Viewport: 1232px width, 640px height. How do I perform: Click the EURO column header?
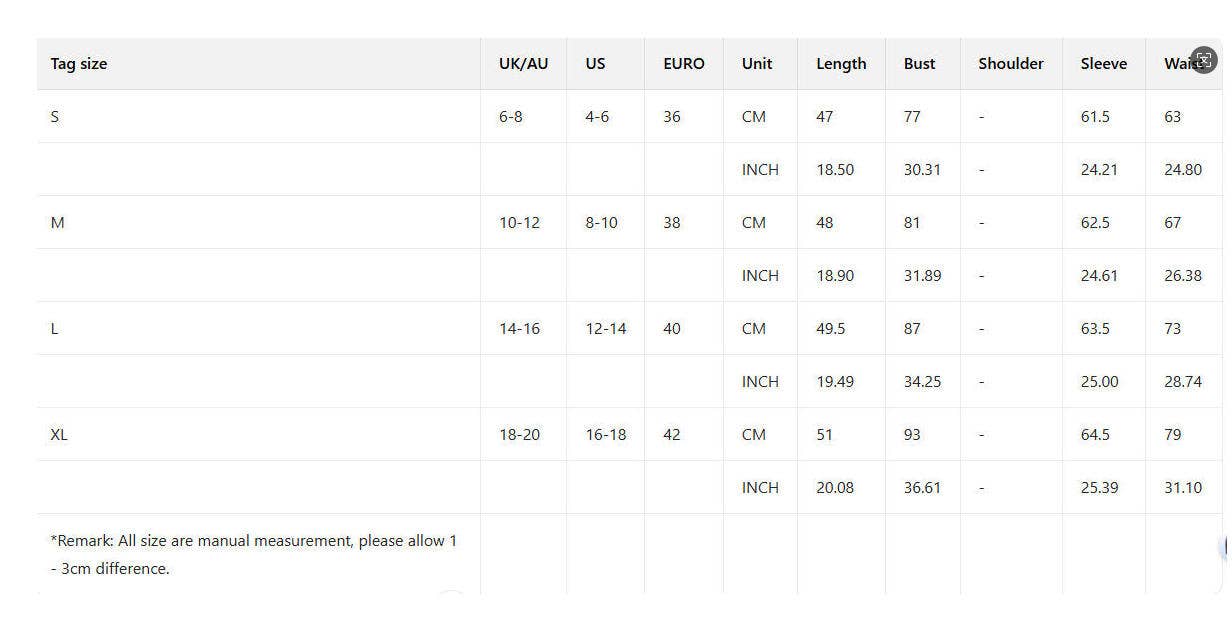(x=683, y=64)
